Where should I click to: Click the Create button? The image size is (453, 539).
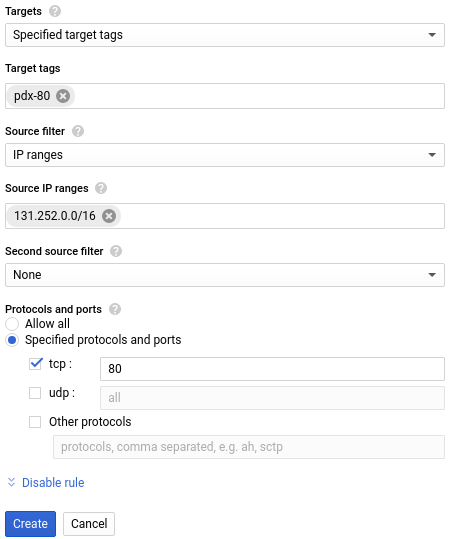point(30,524)
